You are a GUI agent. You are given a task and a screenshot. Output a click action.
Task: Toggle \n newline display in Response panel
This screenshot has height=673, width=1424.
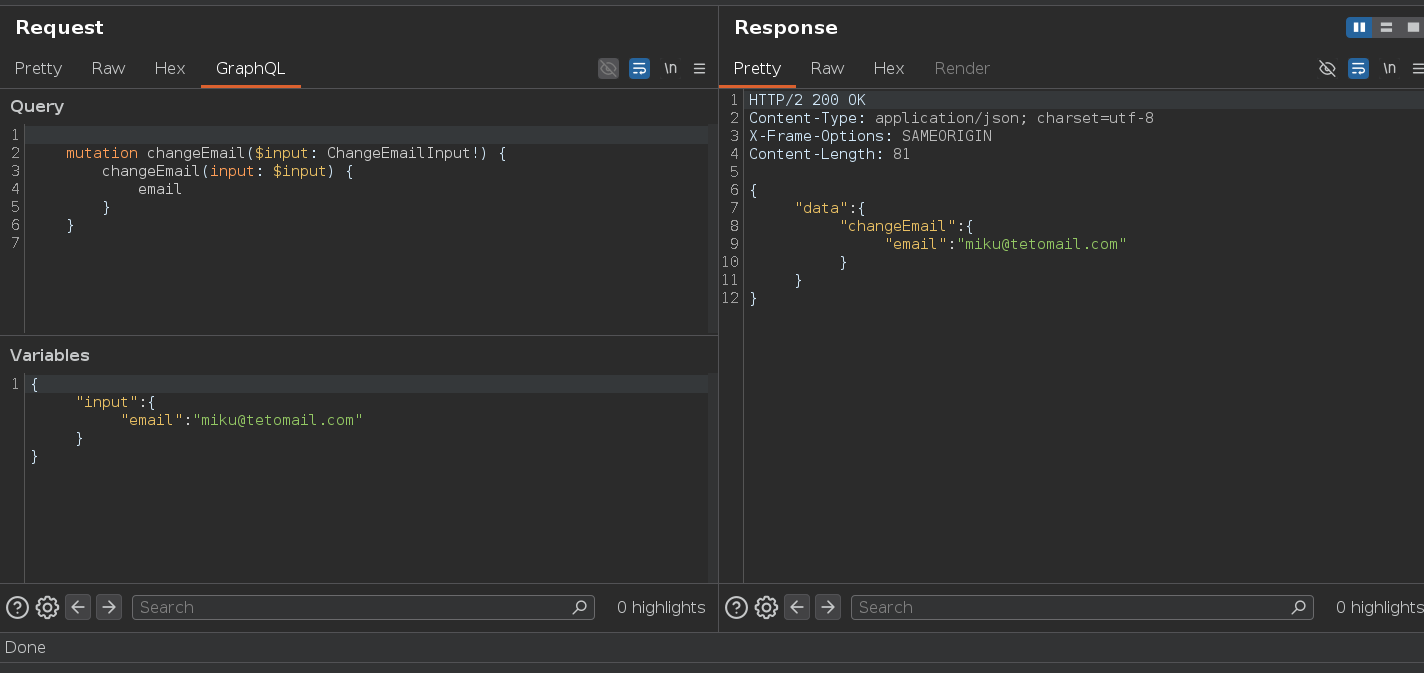click(x=1389, y=68)
